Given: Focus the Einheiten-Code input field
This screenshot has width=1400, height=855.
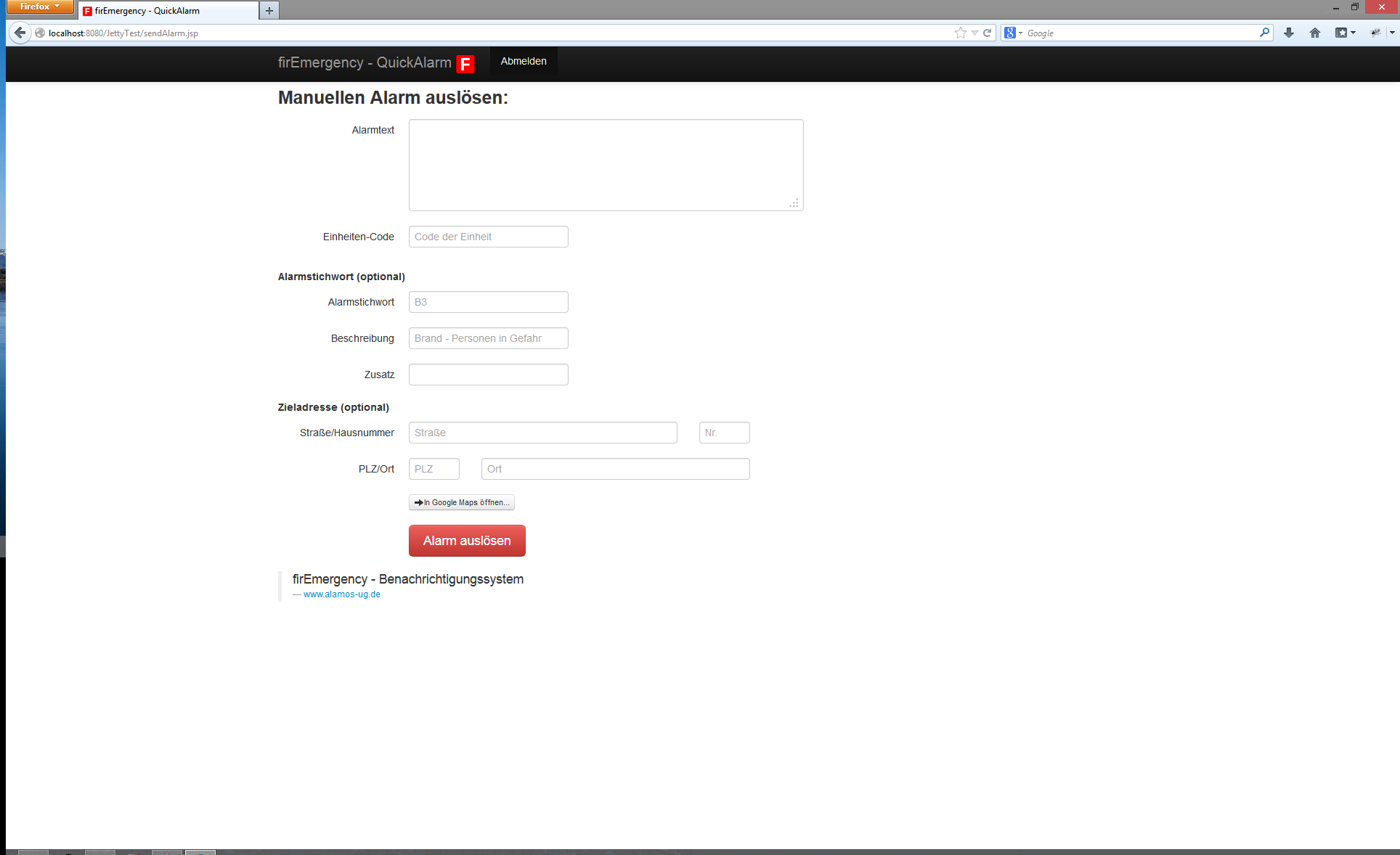Looking at the screenshot, I should [x=488, y=237].
